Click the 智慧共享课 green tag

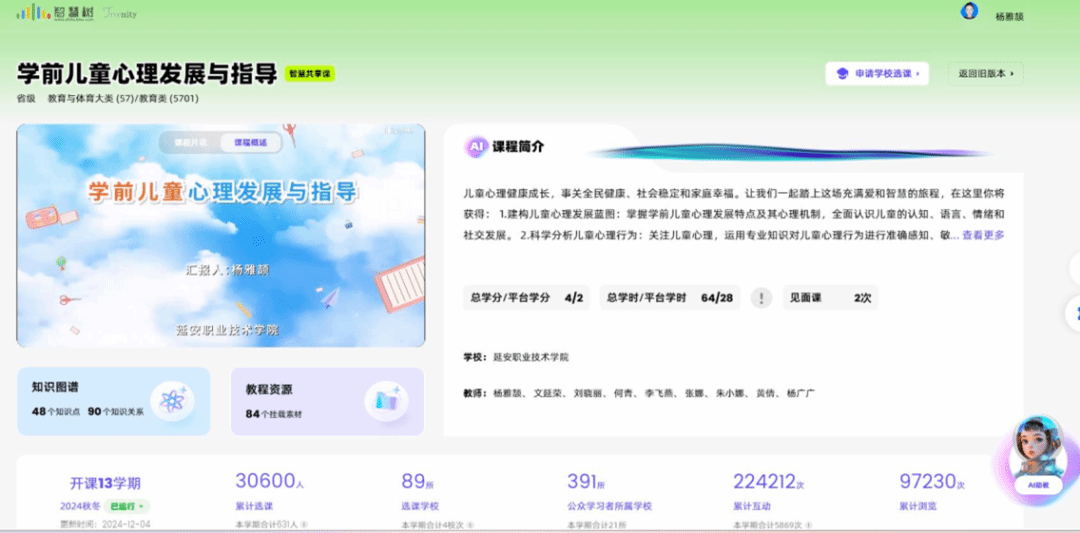click(x=310, y=74)
